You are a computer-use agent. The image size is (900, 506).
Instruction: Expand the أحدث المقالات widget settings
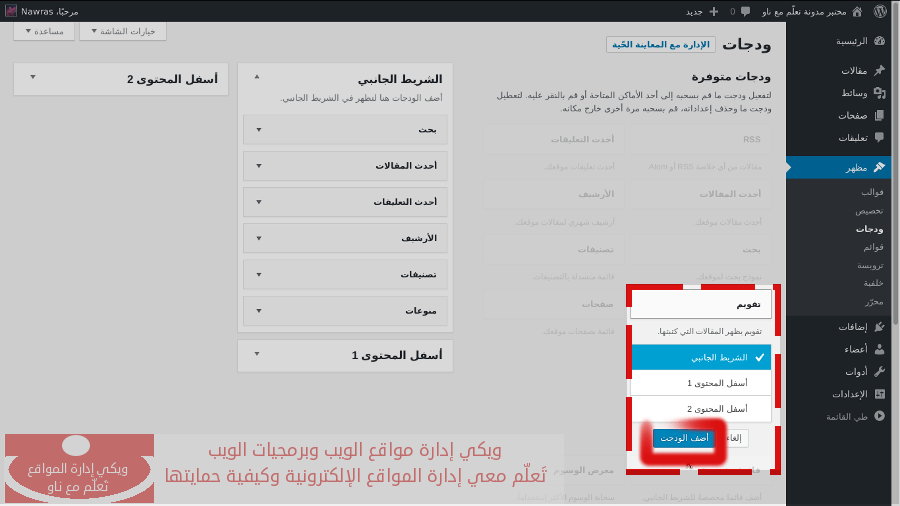tap(259, 166)
